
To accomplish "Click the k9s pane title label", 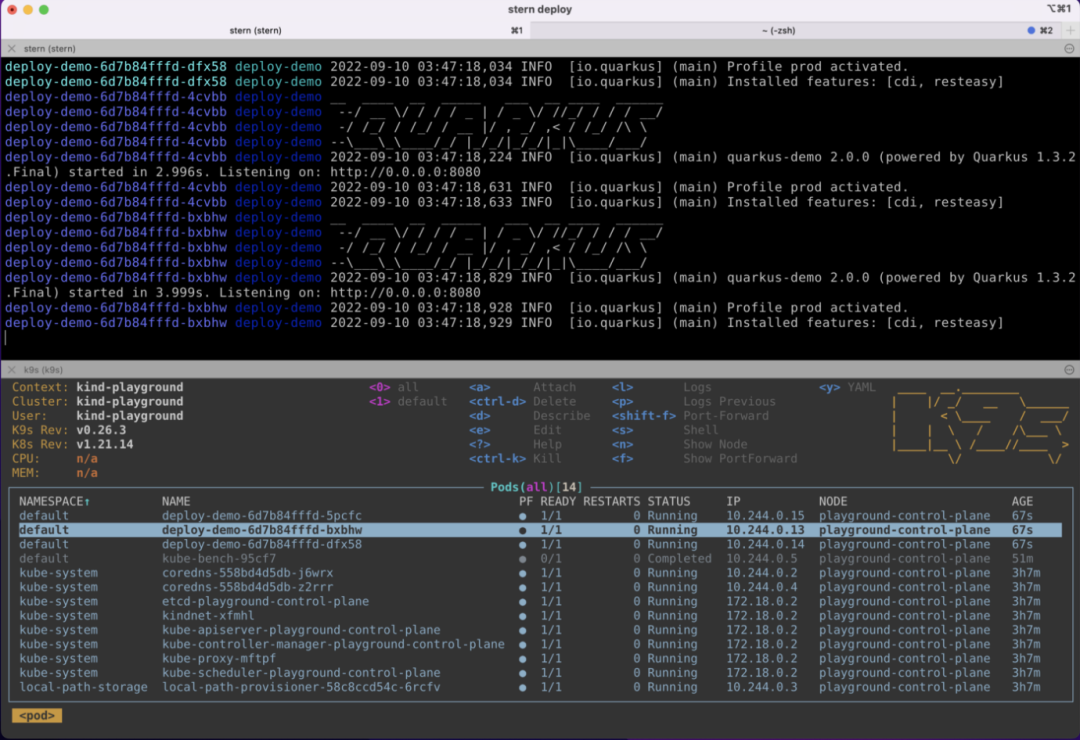I will 43,370.
